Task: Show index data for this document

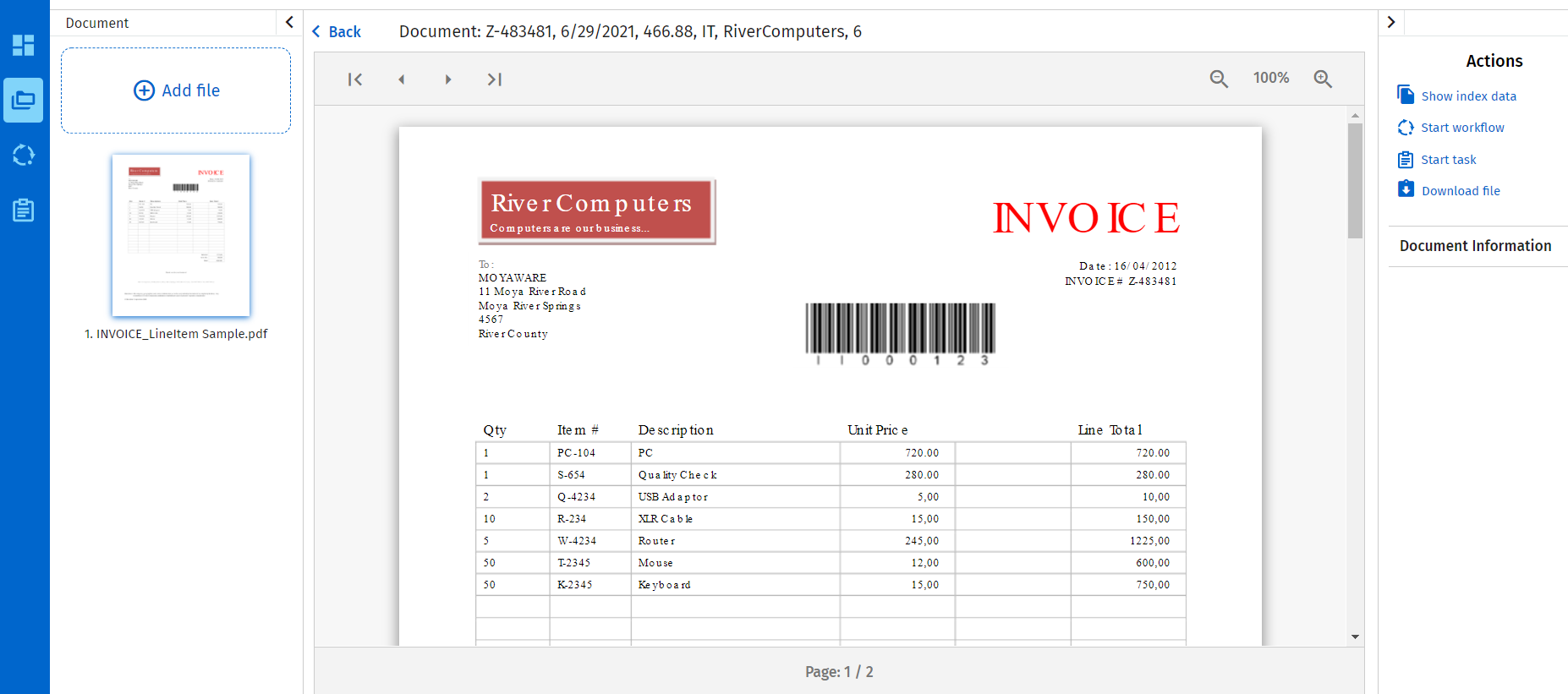Action: coord(1467,96)
